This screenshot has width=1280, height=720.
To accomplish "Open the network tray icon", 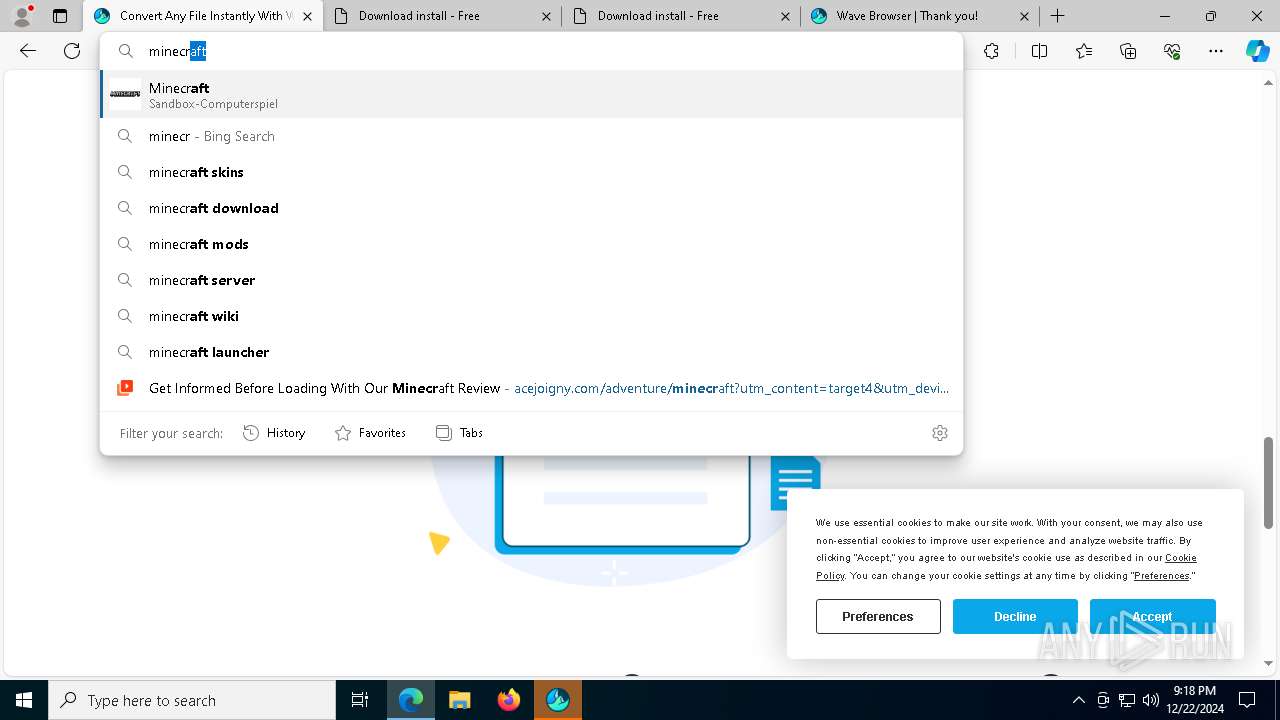I will click(1127, 700).
